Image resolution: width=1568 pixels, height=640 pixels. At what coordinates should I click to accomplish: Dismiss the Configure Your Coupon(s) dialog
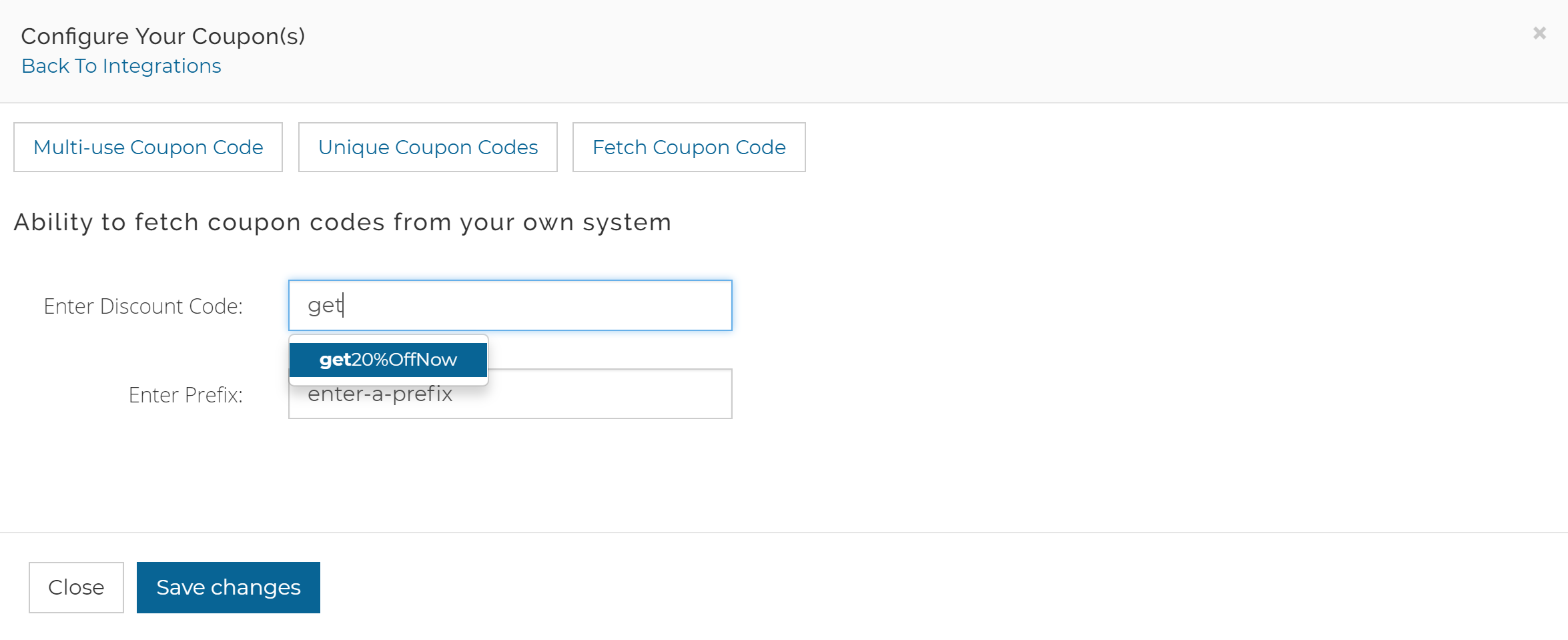pos(1540,33)
